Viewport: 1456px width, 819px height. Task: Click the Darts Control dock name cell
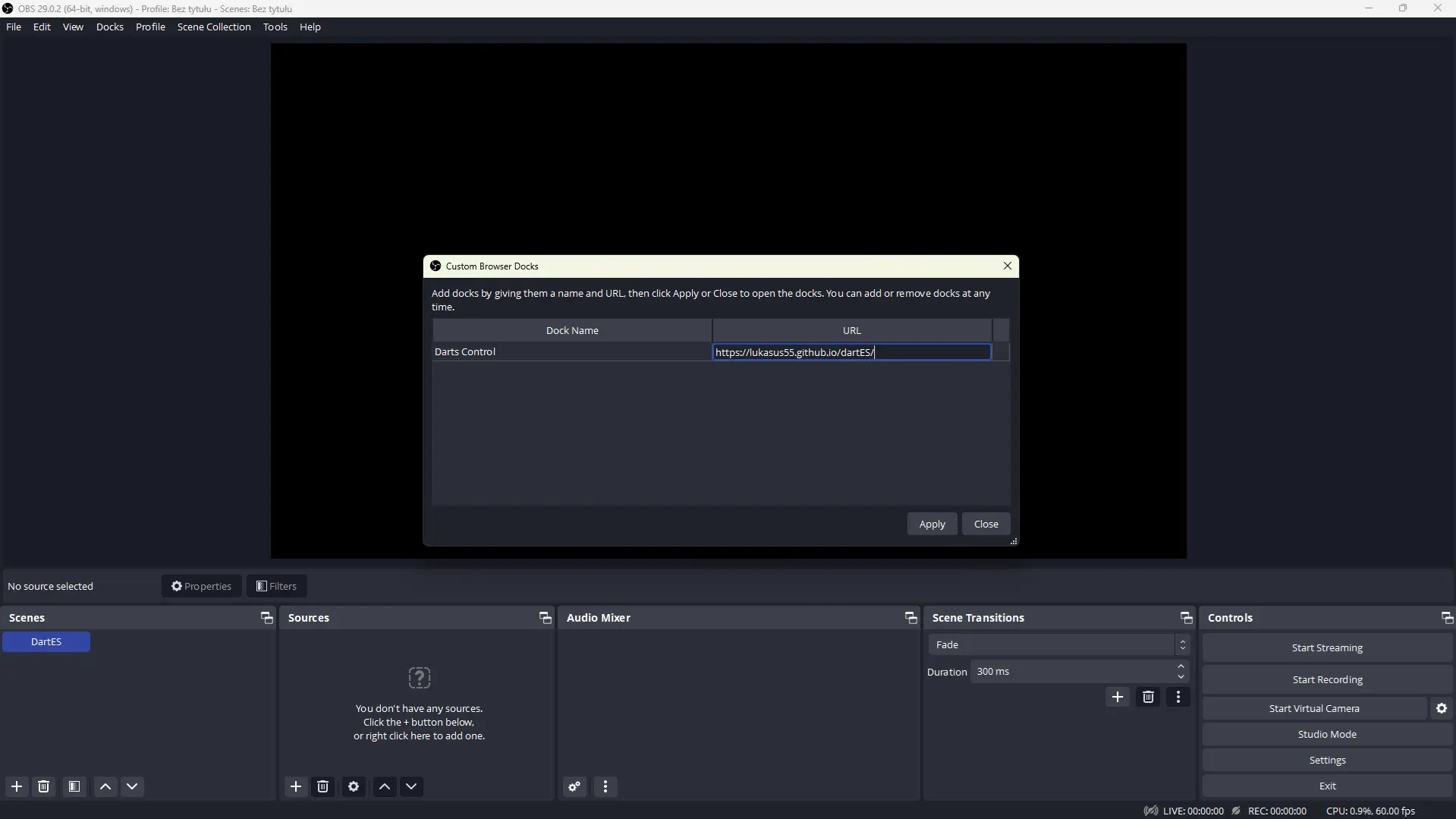(x=571, y=351)
